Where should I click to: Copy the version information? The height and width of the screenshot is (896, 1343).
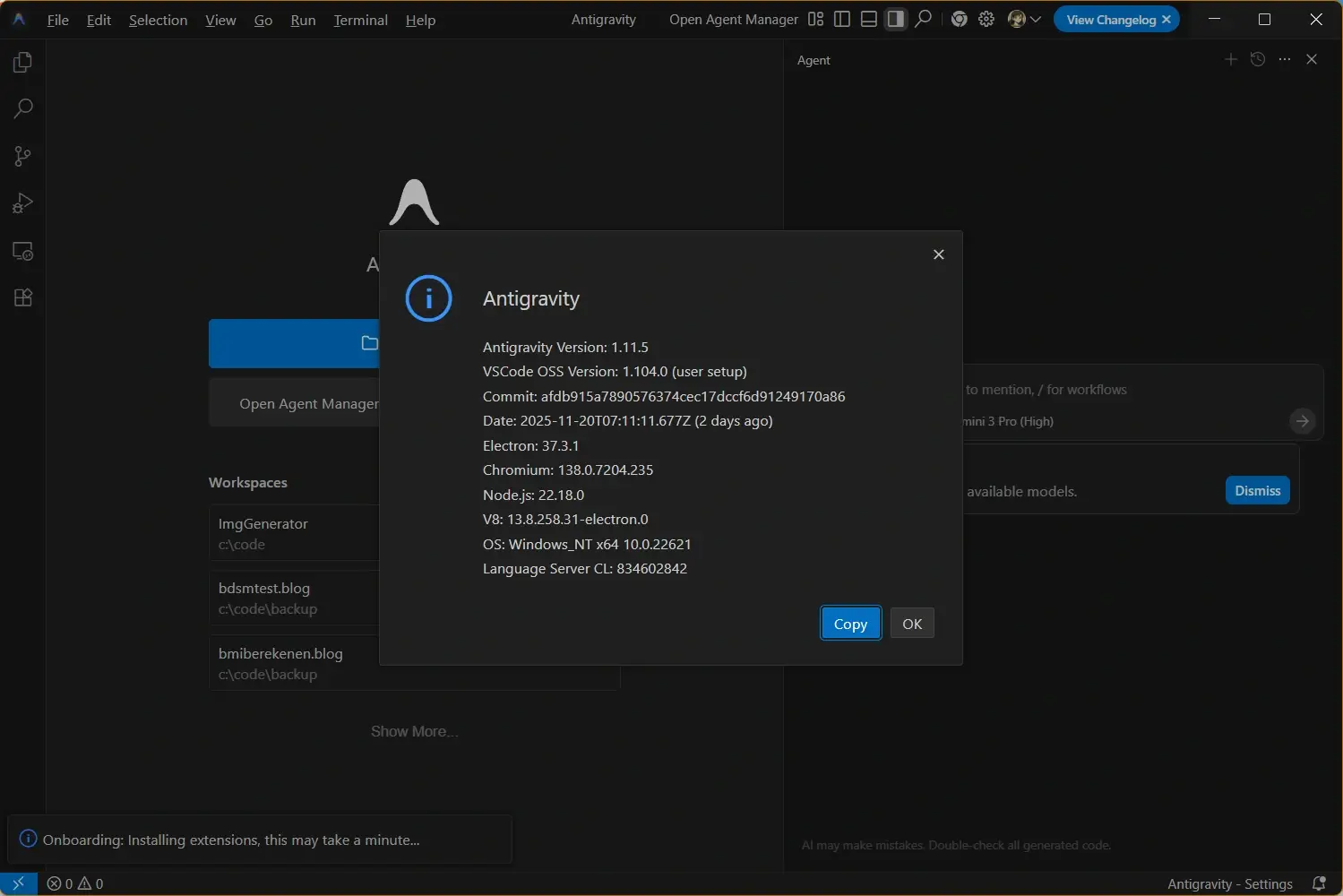[850, 624]
